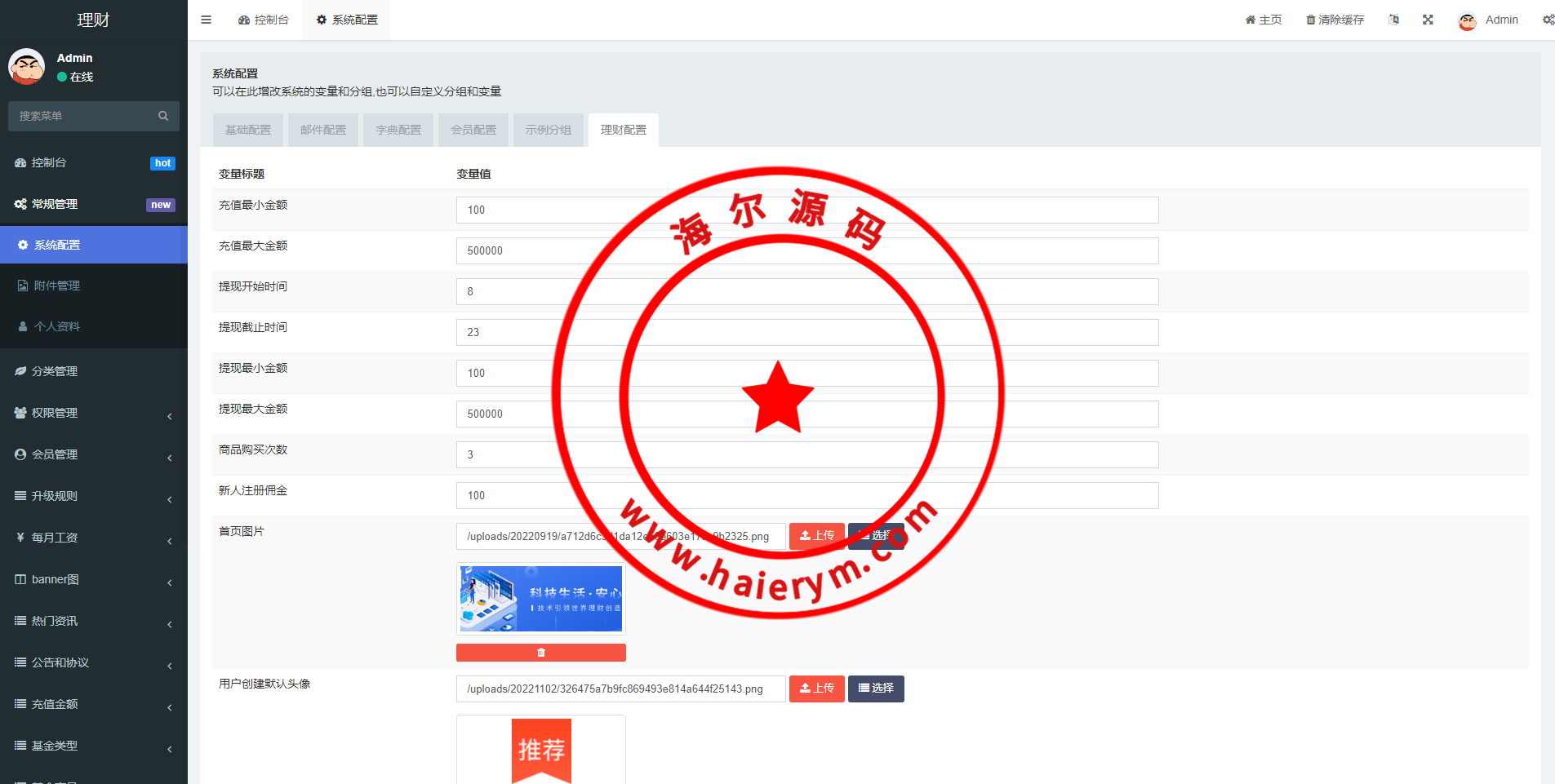Click the 充值最小金额 input field
This screenshot has height=784, width=1555.
pyautogui.click(x=806, y=210)
